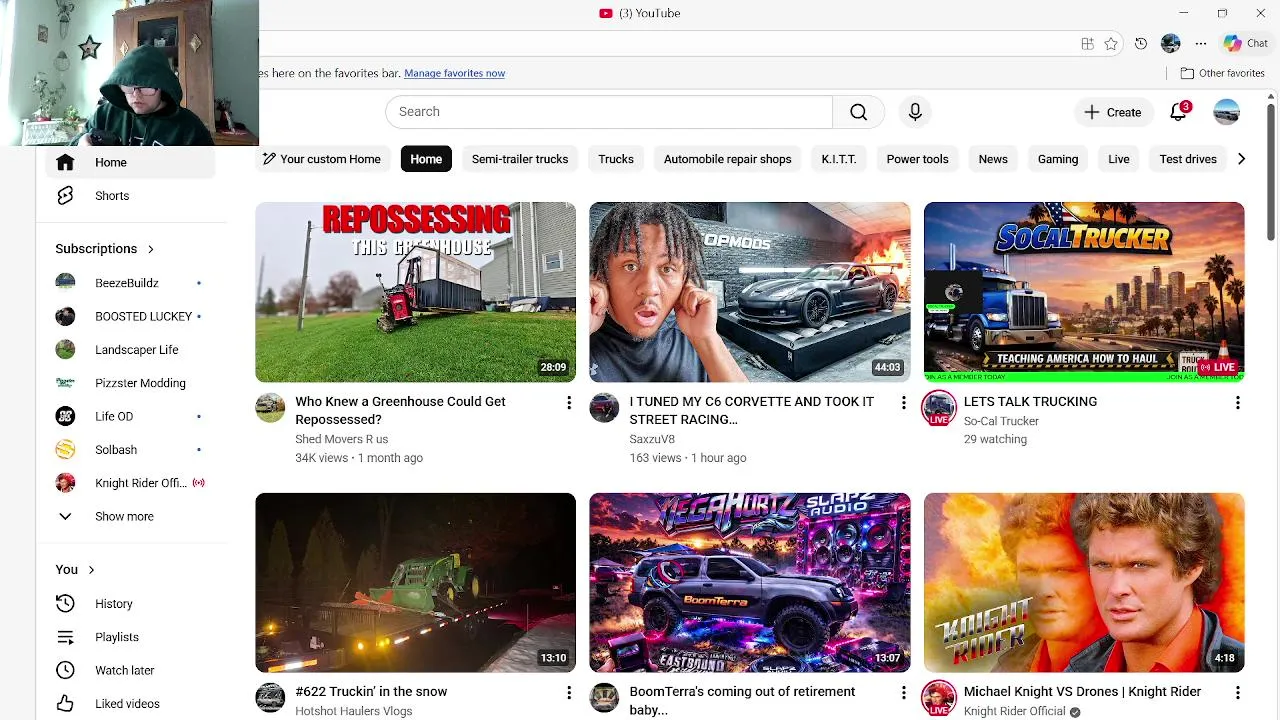Open So-Cal Trucker channel link
The height and width of the screenshot is (720, 1280).
[x=1001, y=421]
